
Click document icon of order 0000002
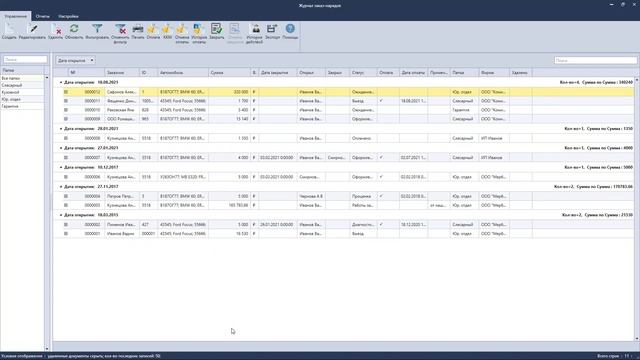66,224
